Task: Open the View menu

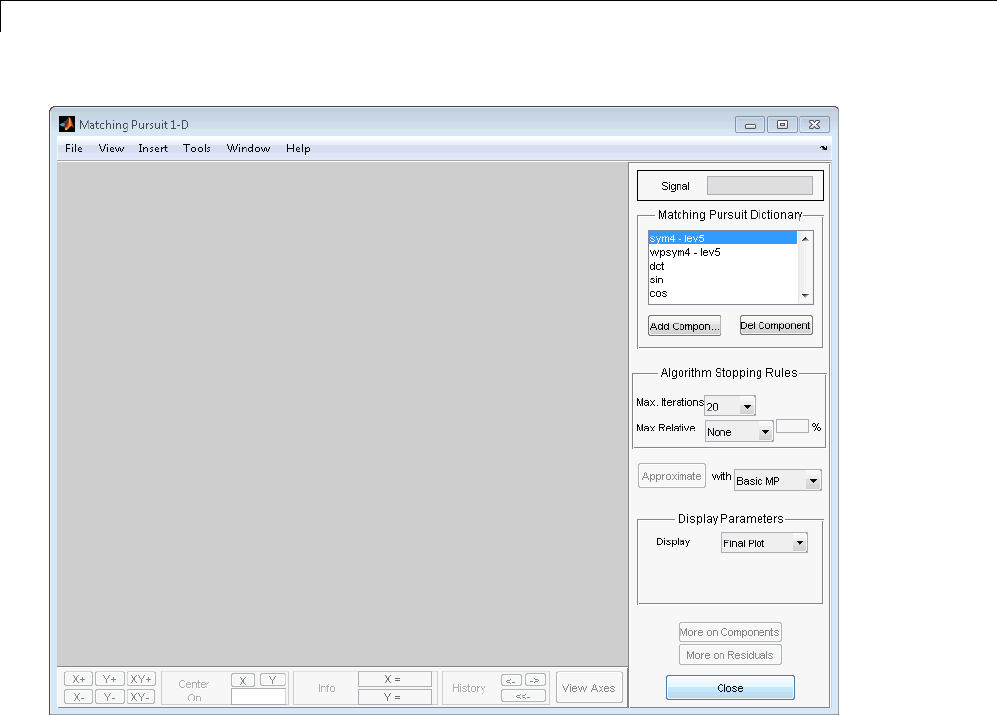Action: tap(111, 148)
